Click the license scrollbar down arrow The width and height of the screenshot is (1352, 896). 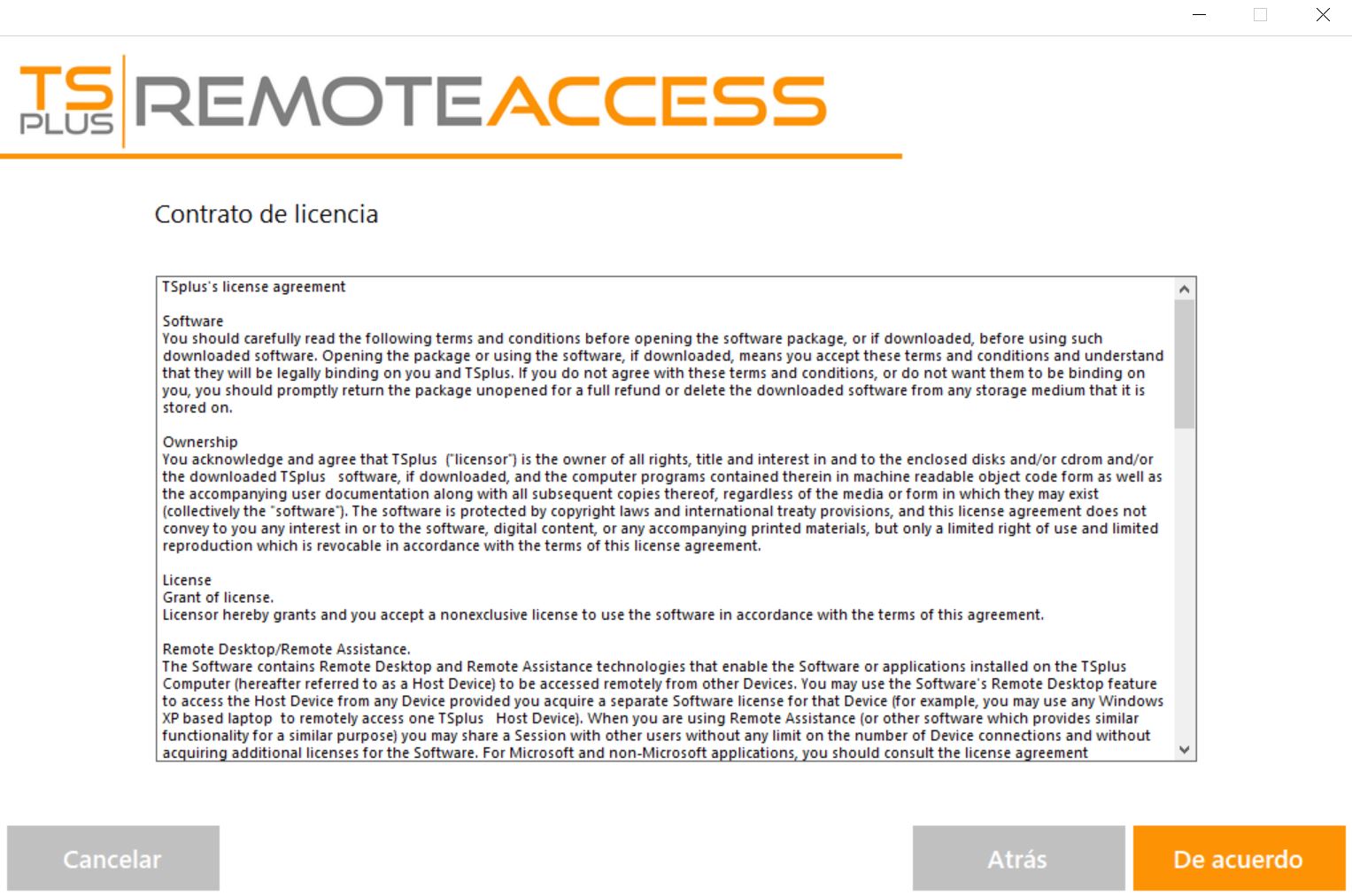1184,750
